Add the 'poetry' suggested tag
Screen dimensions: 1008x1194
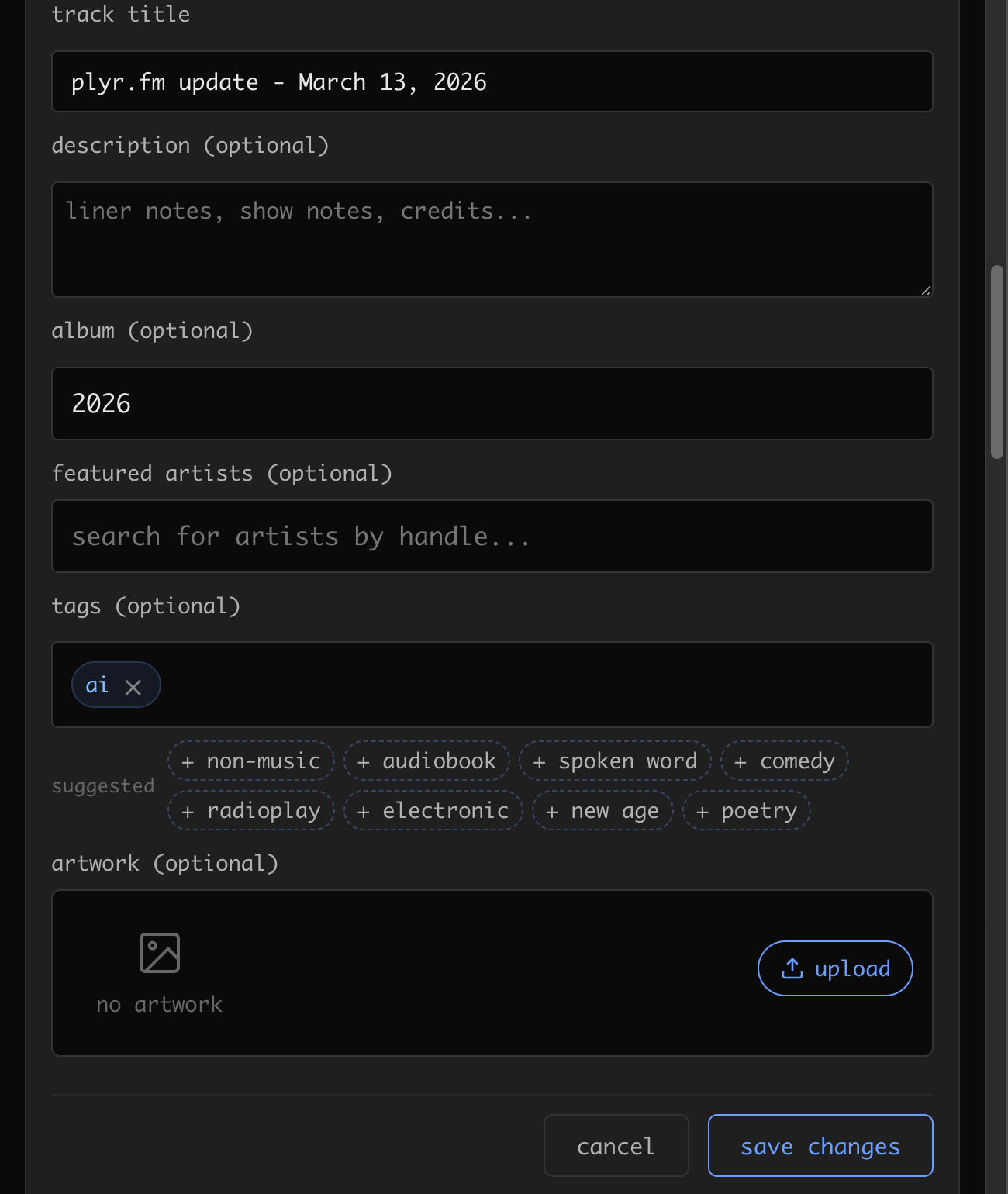pos(746,810)
